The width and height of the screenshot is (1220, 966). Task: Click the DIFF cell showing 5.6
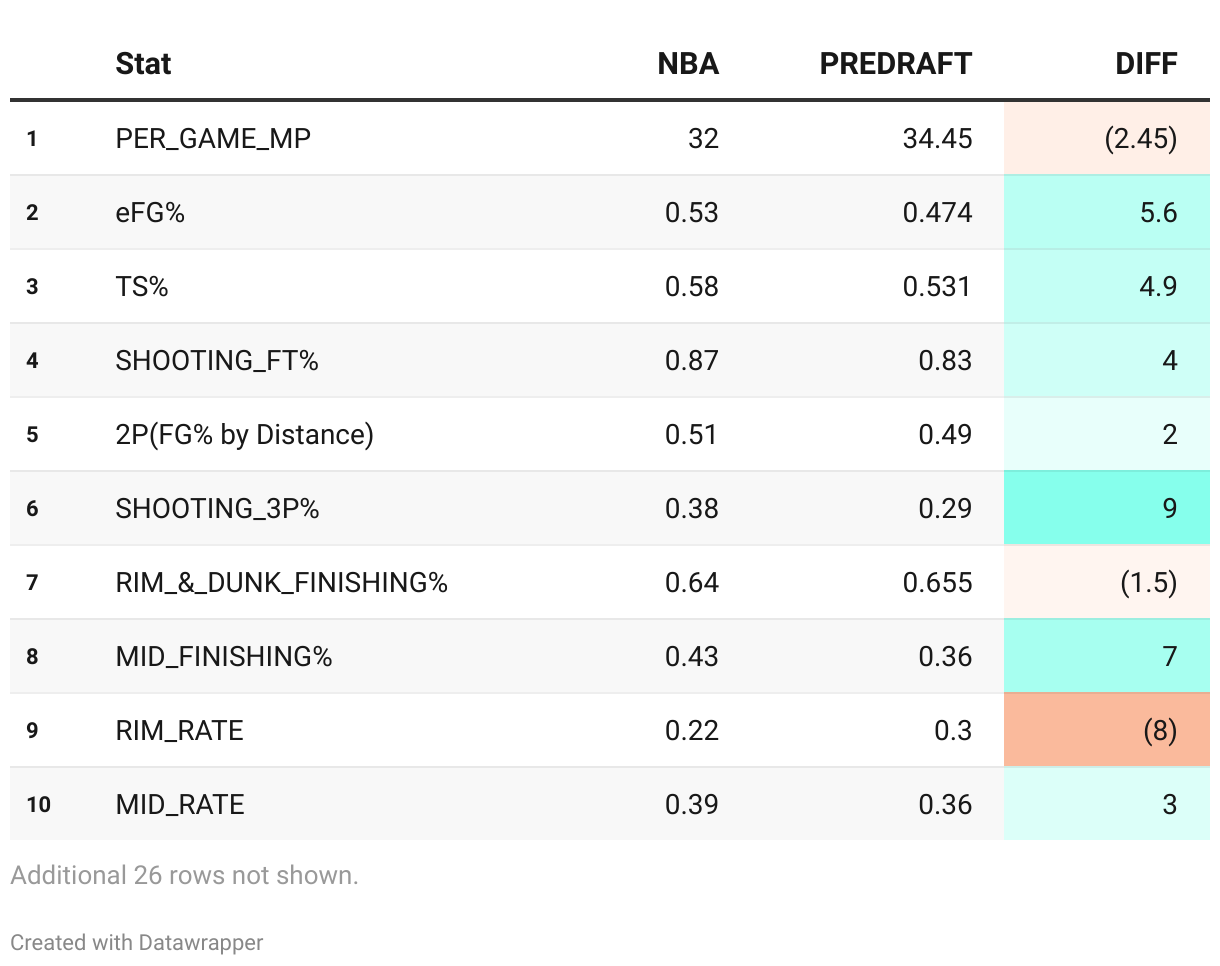coord(1106,212)
